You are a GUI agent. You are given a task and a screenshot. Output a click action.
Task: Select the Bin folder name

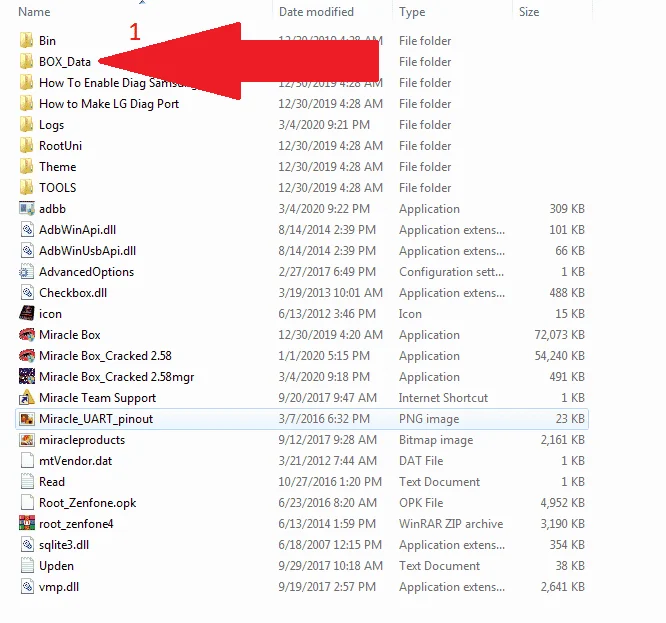pos(47,41)
